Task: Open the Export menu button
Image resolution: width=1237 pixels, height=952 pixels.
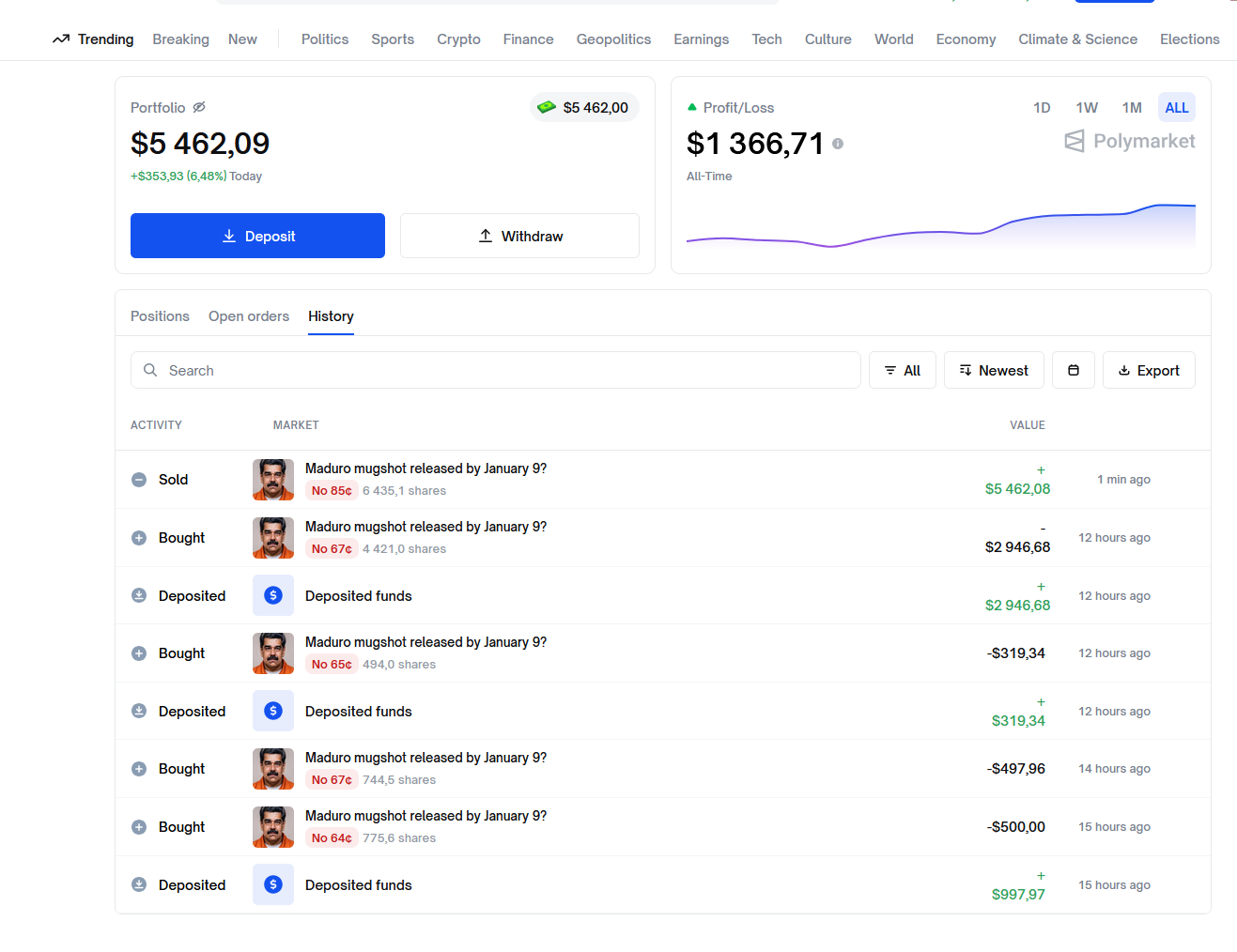Action: pyautogui.click(x=1148, y=370)
